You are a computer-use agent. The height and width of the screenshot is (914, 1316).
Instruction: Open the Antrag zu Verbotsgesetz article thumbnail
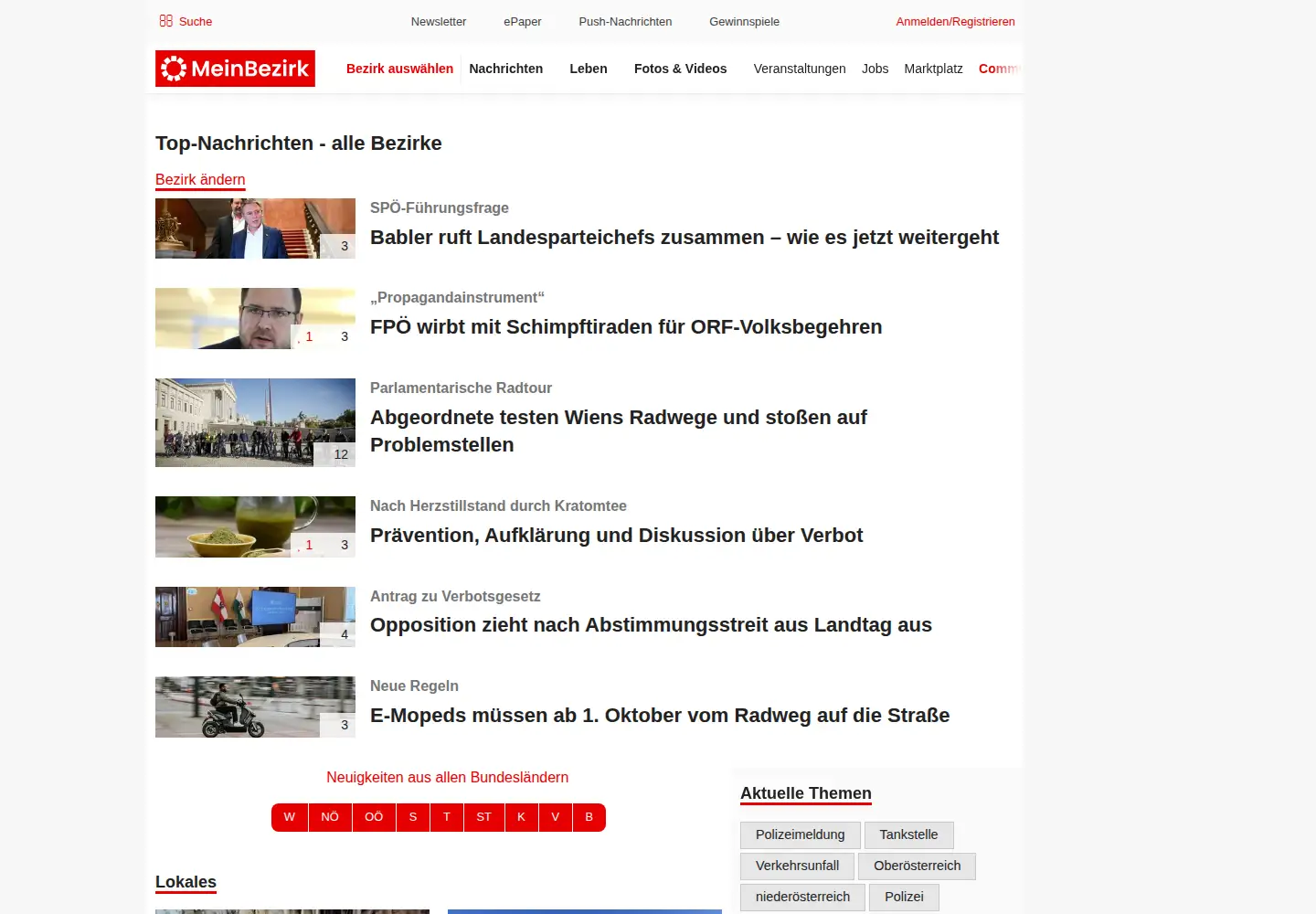[255, 617]
